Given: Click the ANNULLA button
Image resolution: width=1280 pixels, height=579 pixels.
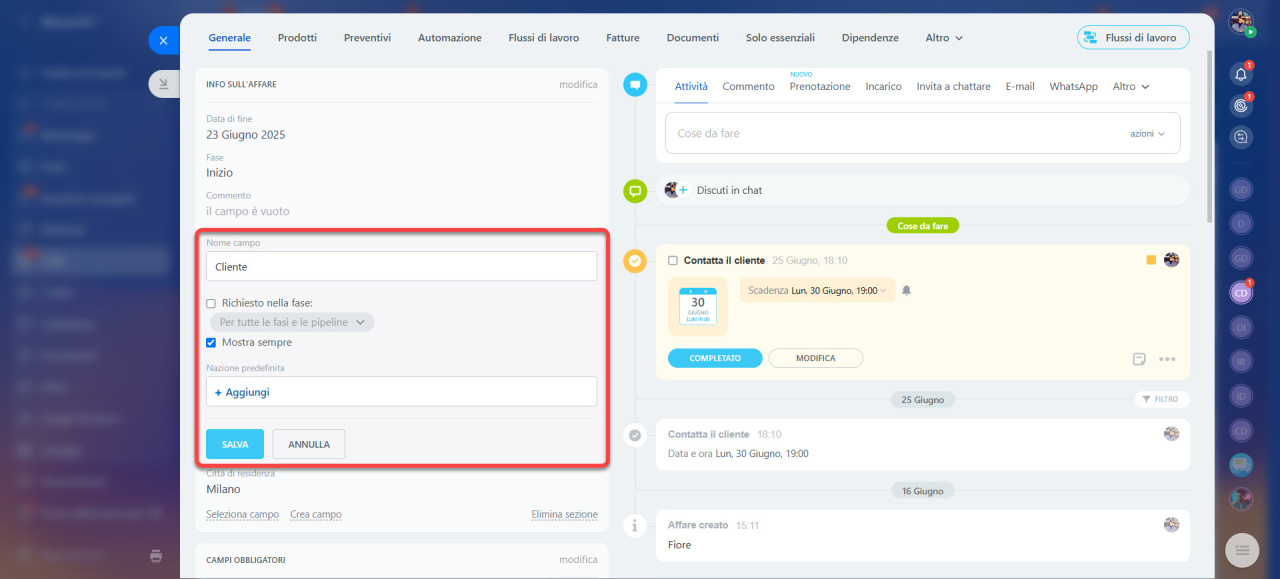Looking at the screenshot, I should [309, 444].
